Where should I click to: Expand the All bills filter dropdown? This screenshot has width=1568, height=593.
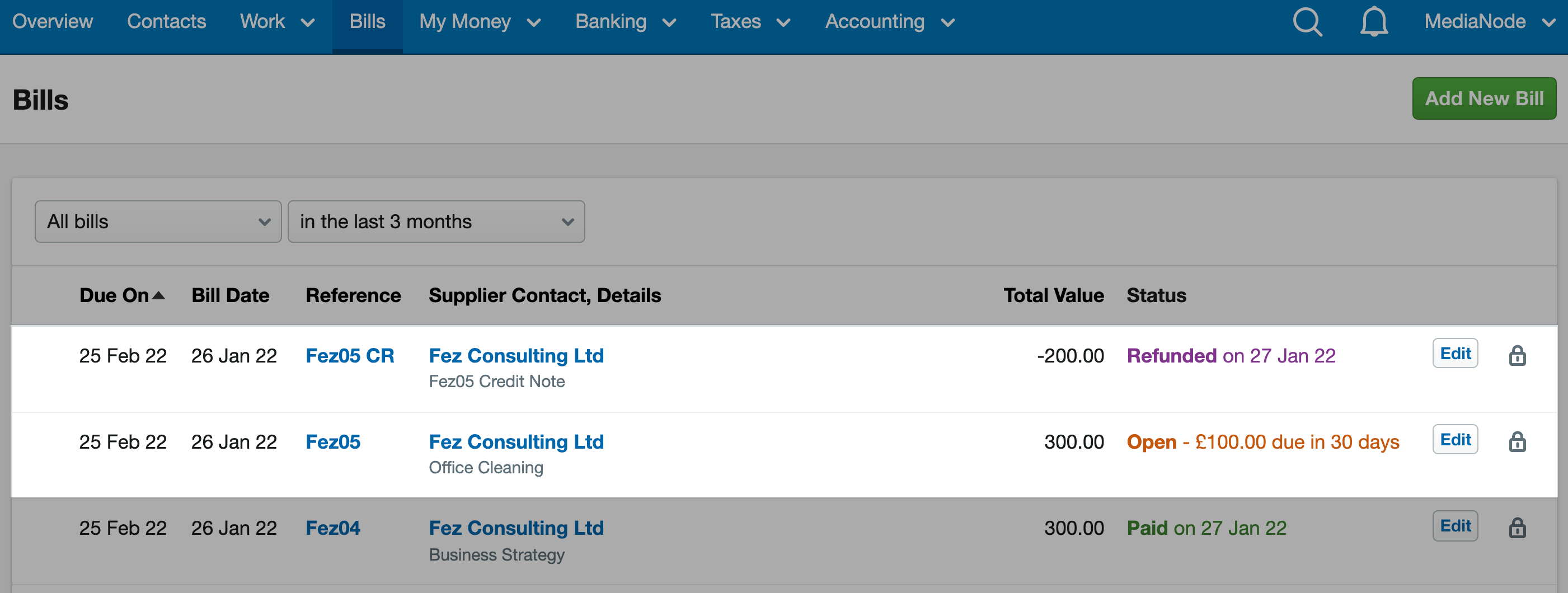(158, 222)
